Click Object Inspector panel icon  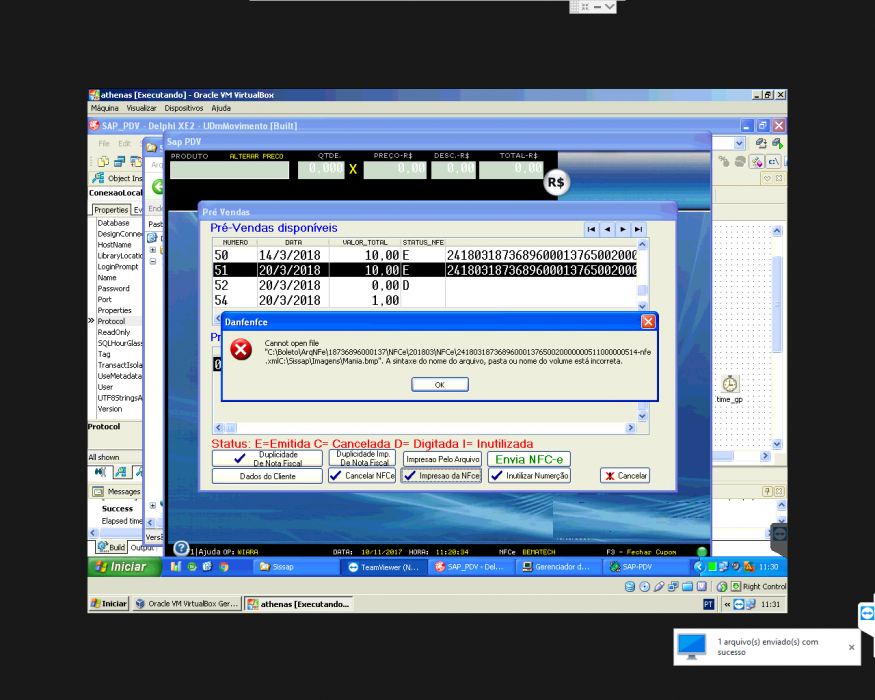click(98, 178)
